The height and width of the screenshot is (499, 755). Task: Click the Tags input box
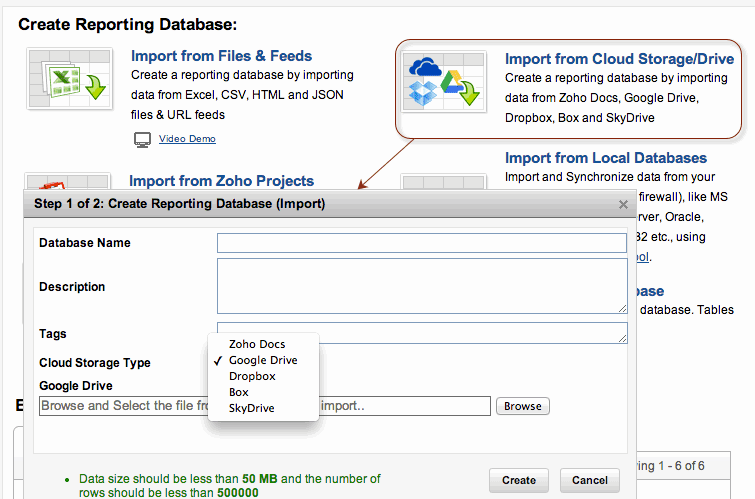point(421,333)
